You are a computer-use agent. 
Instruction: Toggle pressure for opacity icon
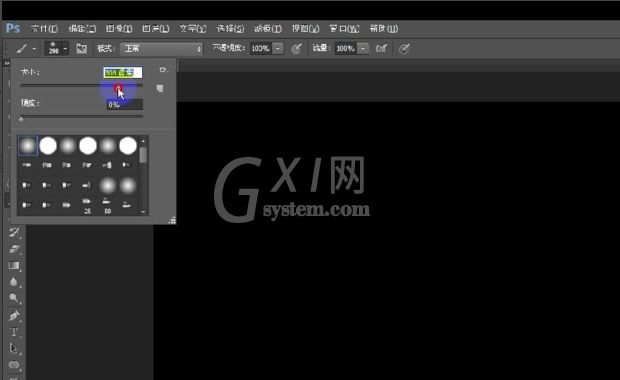click(x=296, y=49)
